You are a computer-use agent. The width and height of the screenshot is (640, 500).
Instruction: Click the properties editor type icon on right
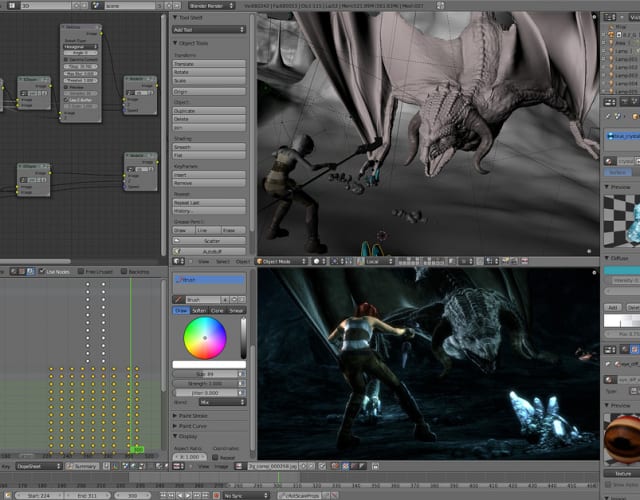point(609,102)
